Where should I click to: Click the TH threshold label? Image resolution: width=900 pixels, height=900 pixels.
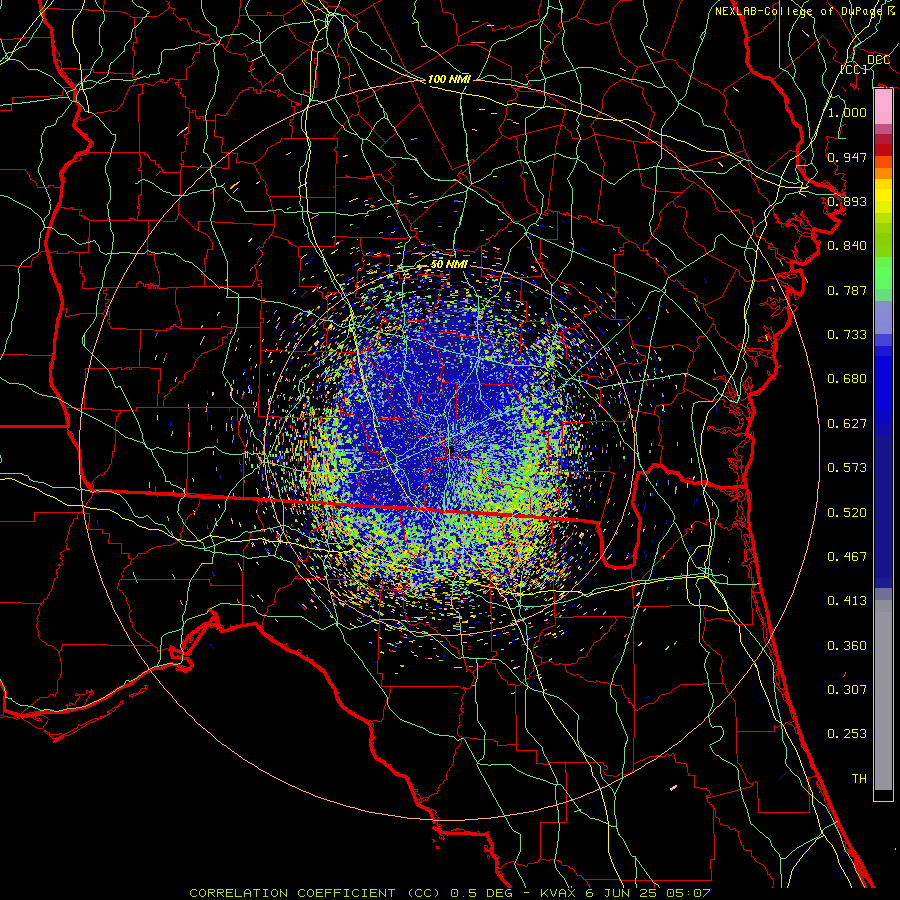[x=859, y=779]
